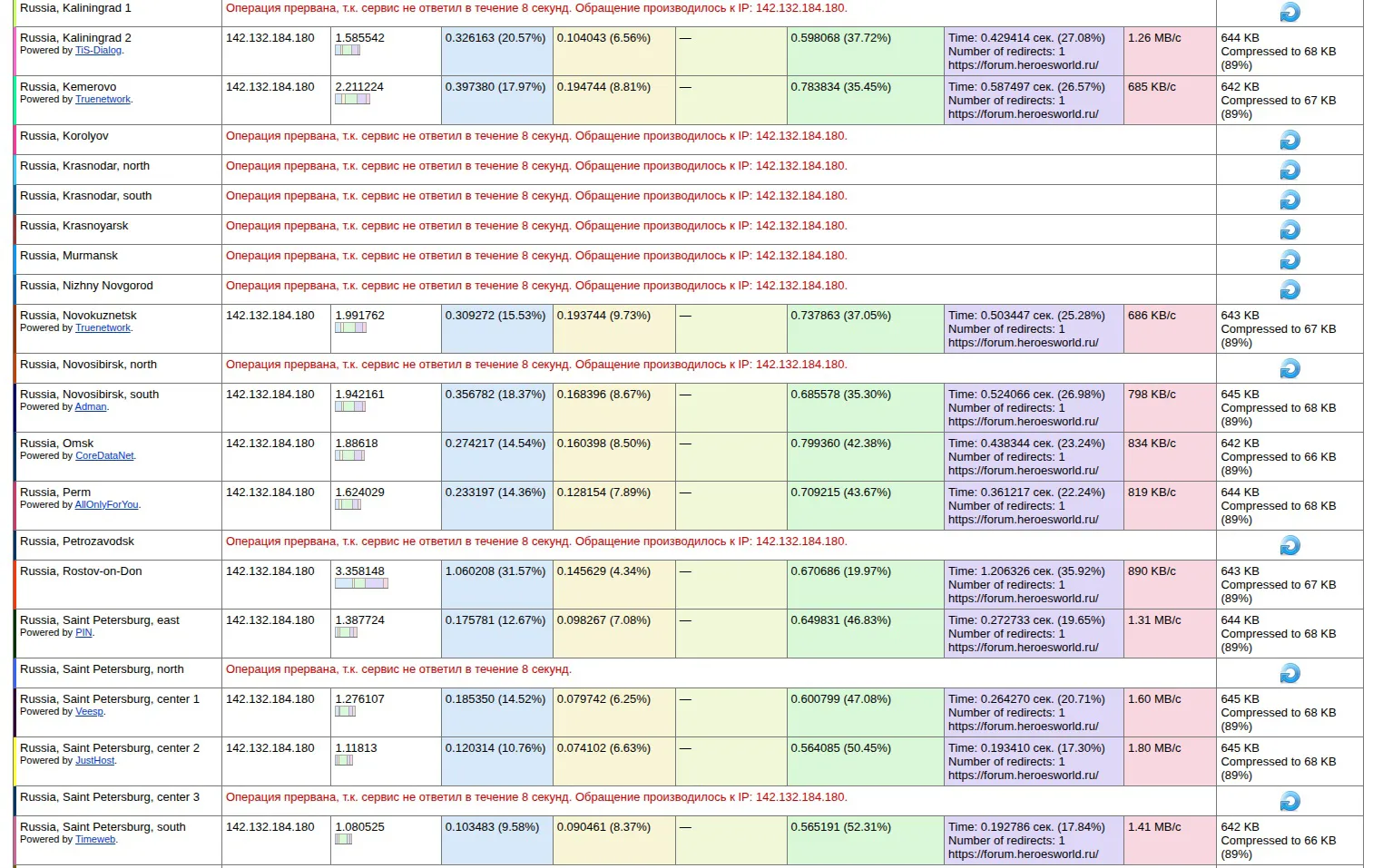This screenshot has width=1373, height=868.
Task: Open the AllOnlyForYou link under Perm
Action: tap(107, 505)
